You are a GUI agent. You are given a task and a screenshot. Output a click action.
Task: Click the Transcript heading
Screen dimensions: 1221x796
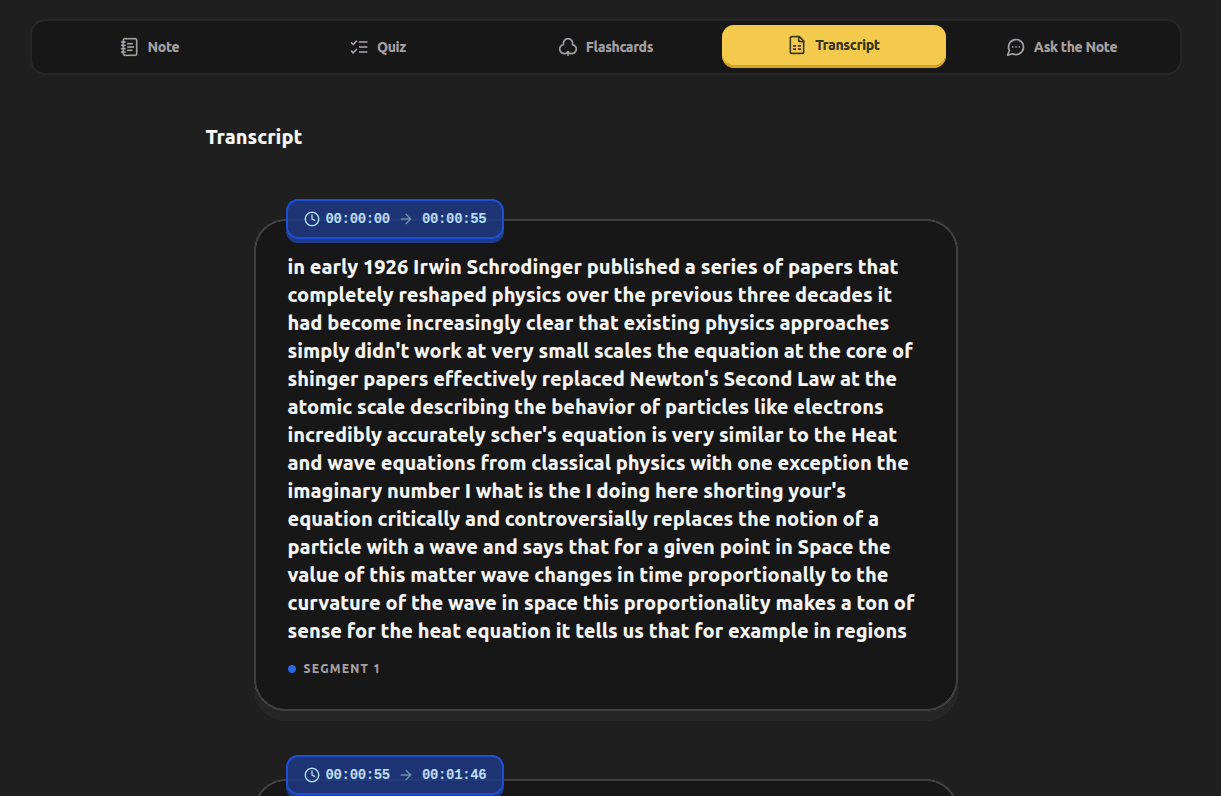[254, 137]
